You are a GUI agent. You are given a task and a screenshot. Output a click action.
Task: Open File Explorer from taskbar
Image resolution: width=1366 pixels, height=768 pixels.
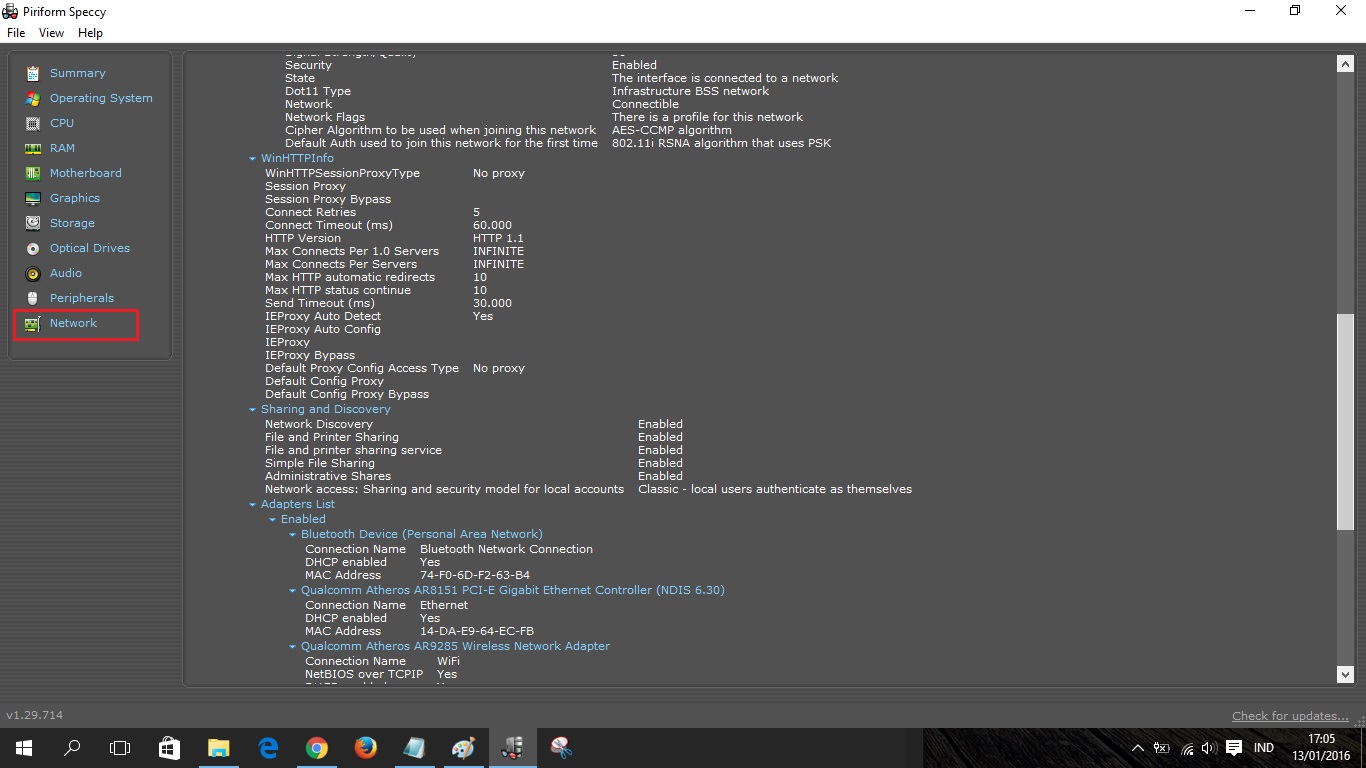click(x=219, y=747)
